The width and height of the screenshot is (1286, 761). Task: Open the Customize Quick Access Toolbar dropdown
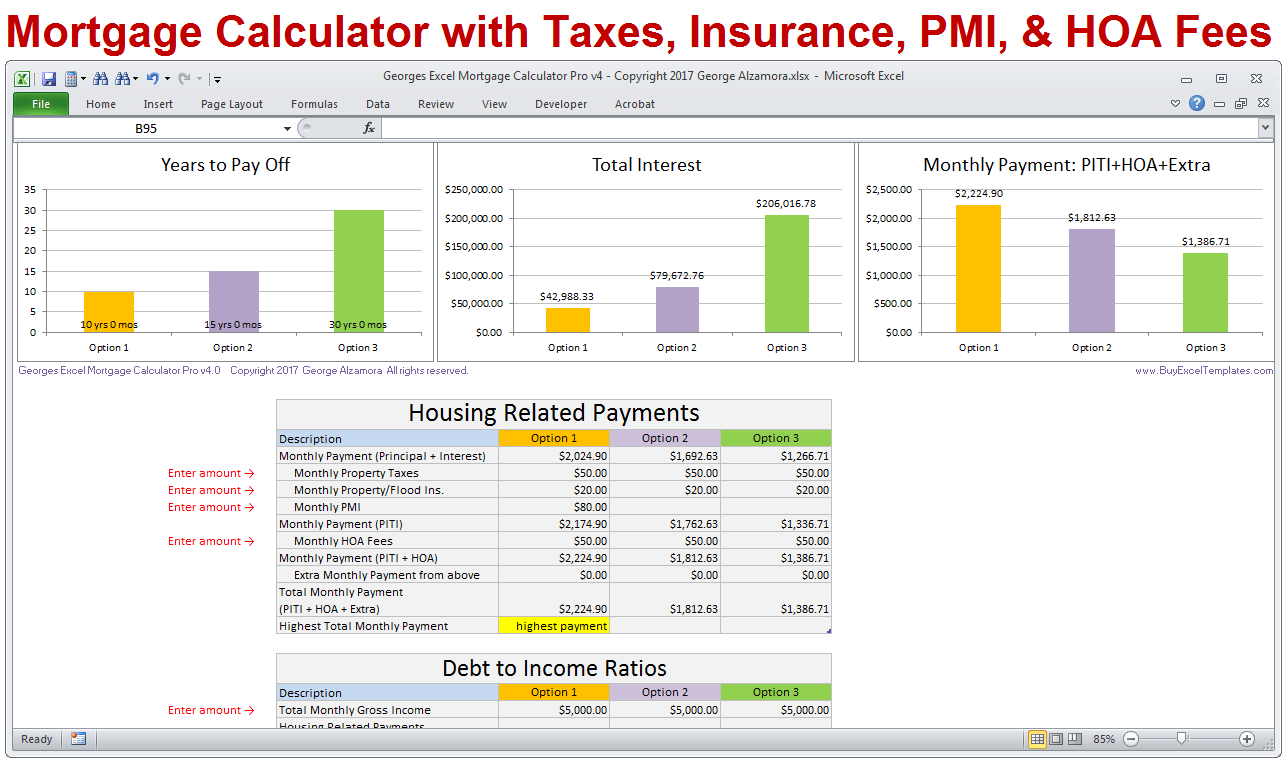216,80
